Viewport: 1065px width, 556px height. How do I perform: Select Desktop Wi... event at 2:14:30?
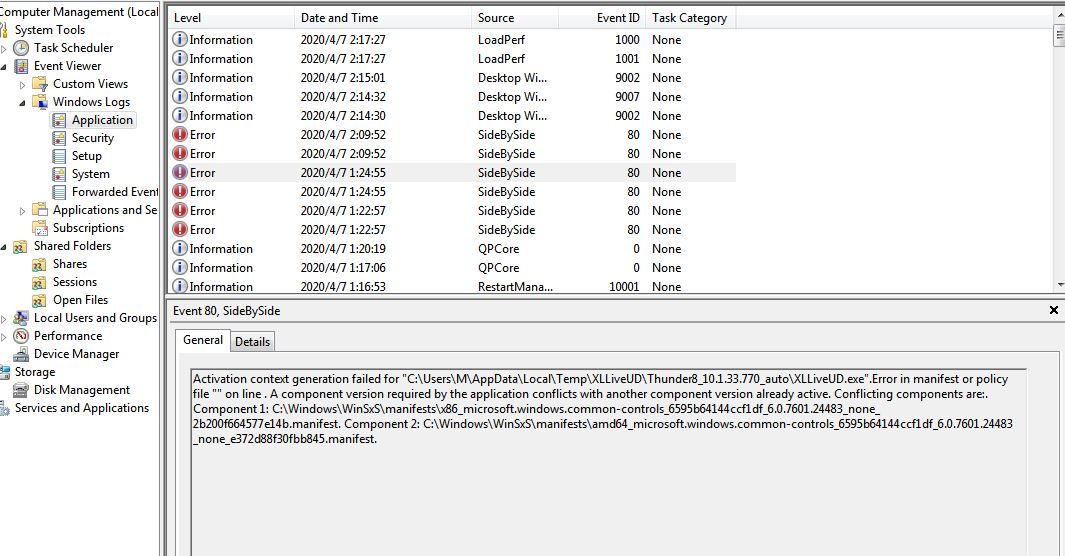(452, 115)
